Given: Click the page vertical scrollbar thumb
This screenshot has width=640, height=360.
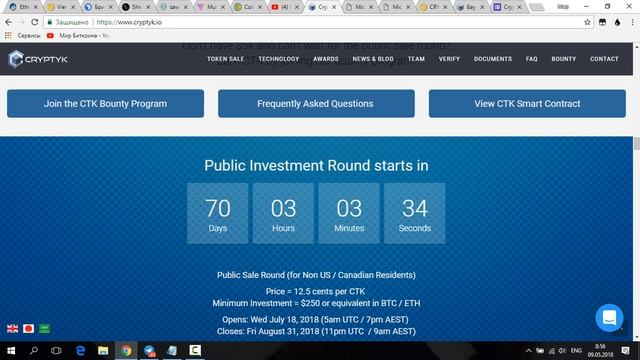Looking at the screenshot, I should (x=636, y=143).
